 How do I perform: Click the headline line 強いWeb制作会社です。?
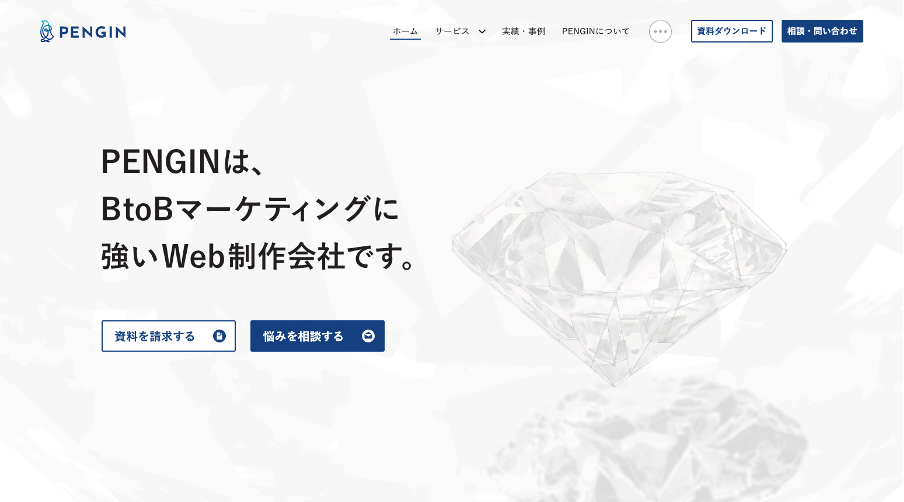point(258,256)
